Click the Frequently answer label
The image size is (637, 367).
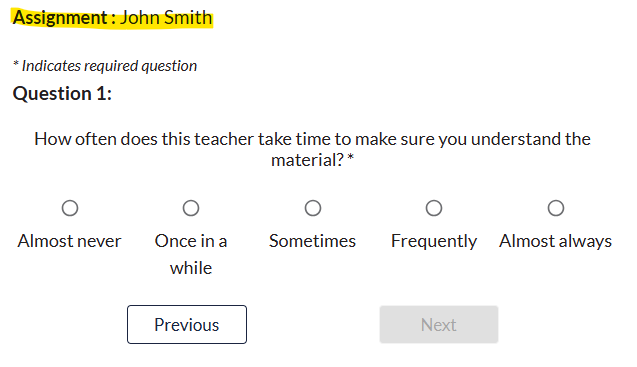coord(434,241)
